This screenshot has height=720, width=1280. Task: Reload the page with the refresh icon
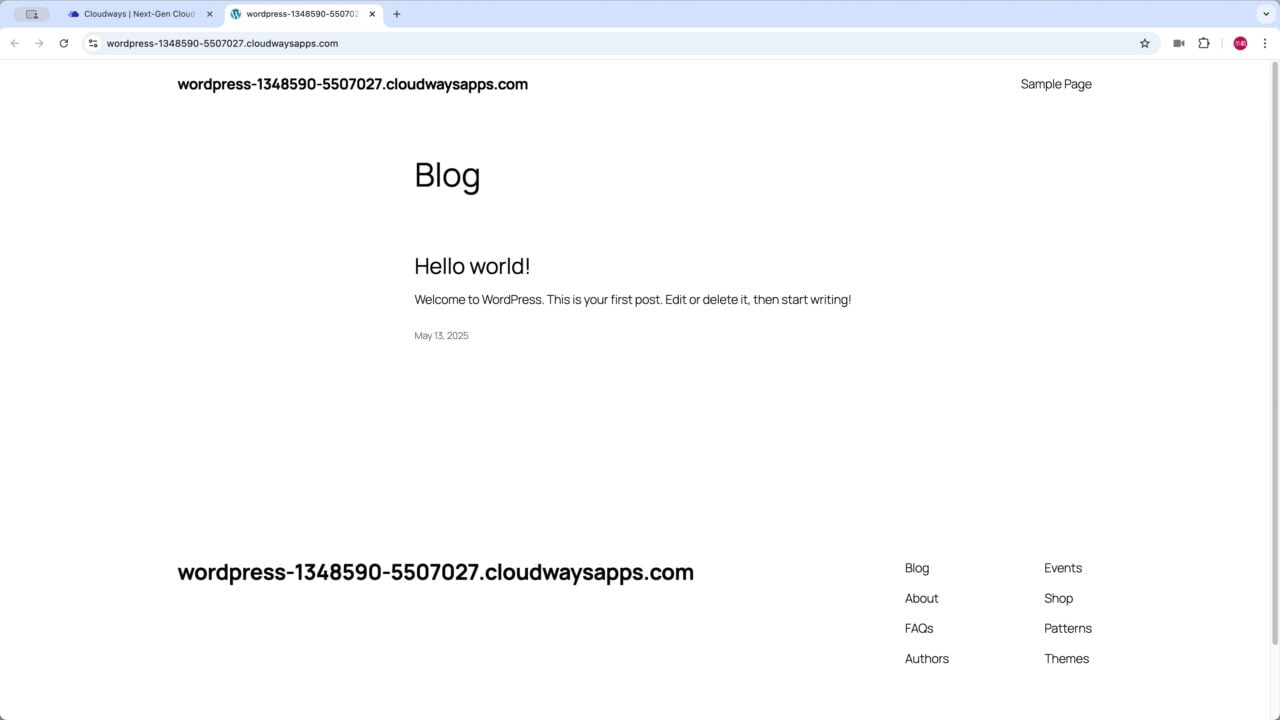point(64,43)
